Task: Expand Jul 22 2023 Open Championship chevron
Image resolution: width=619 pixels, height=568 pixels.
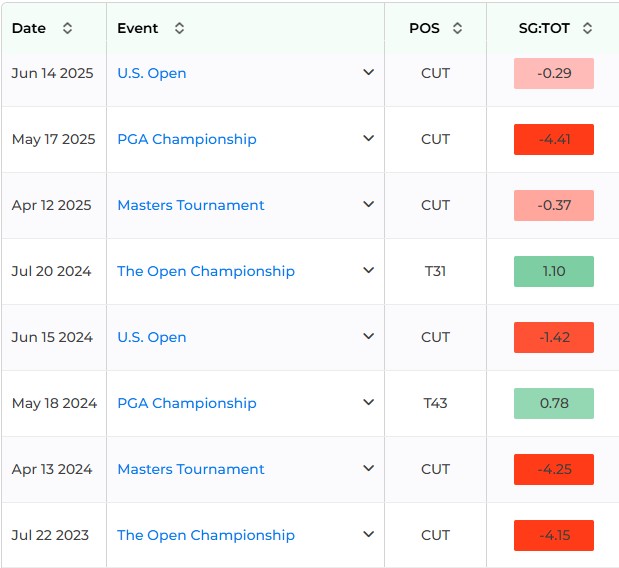Action: [x=368, y=534]
